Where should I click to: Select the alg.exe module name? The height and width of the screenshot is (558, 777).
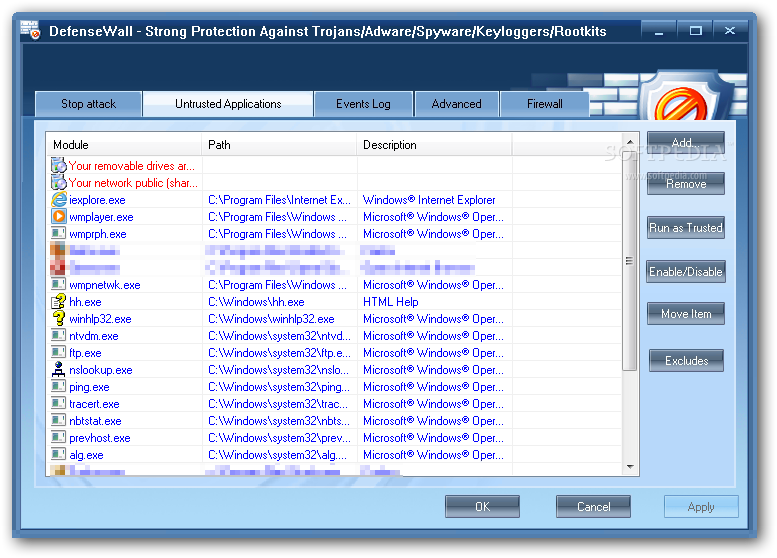click(x=86, y=455)
